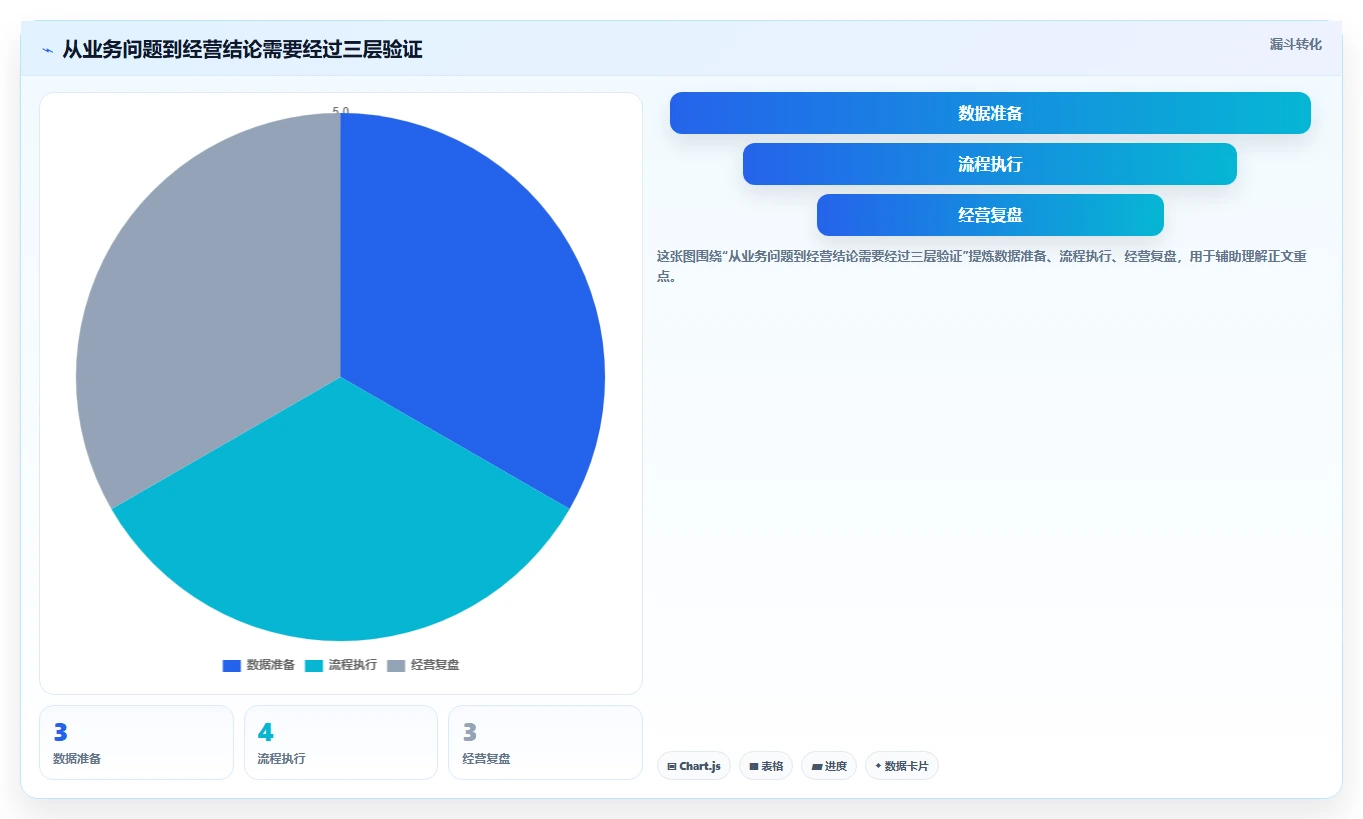Click the description paragraph starting 这张图围绕
The height and width of the screenshot is (819, 1363).
[982, 266]
